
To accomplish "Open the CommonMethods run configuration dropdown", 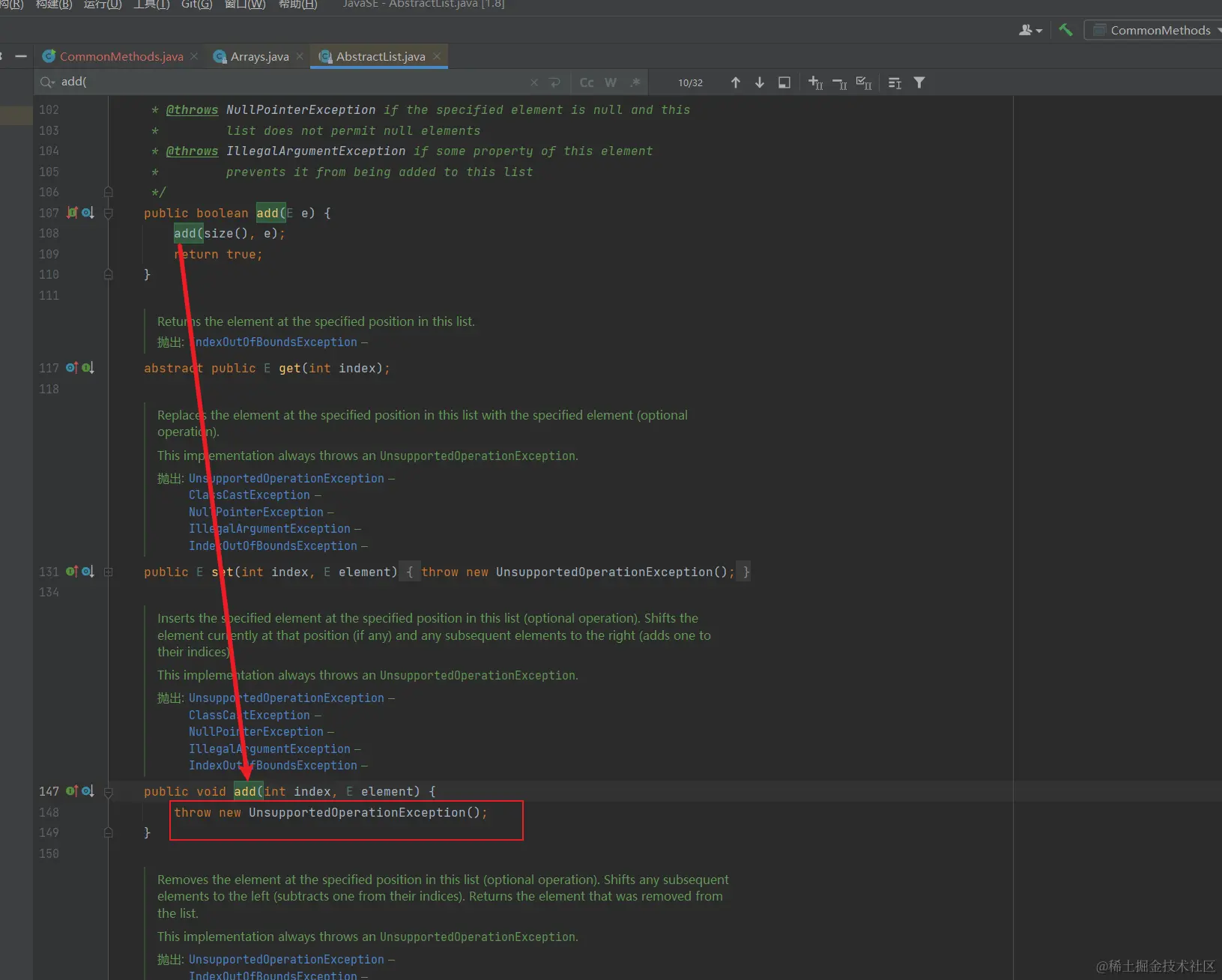I will 1155,30.
